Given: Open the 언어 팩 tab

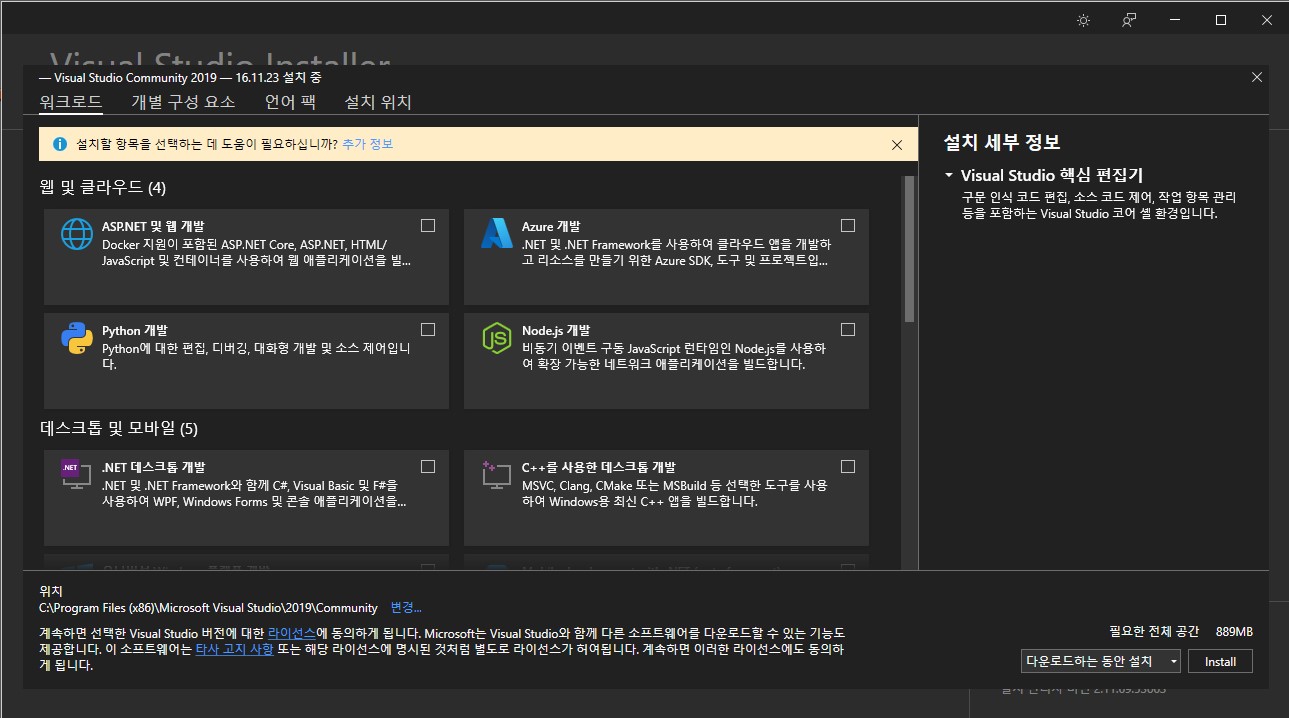Looking at the screenshot, I should click(290, 102).
